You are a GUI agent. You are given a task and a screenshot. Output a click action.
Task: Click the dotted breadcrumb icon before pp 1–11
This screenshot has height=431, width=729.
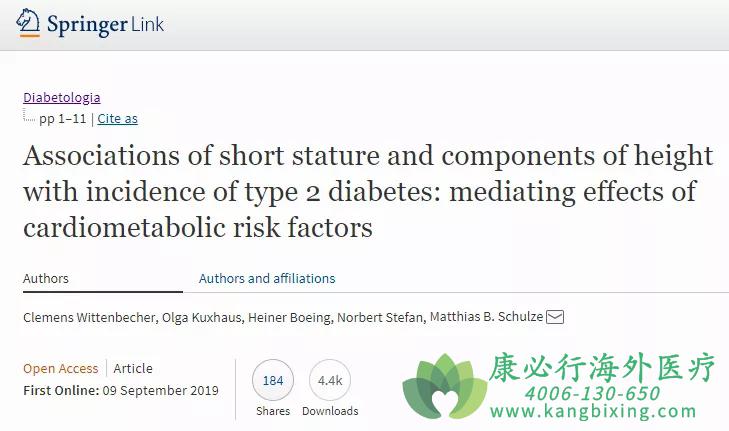click(x=29, y=115)
